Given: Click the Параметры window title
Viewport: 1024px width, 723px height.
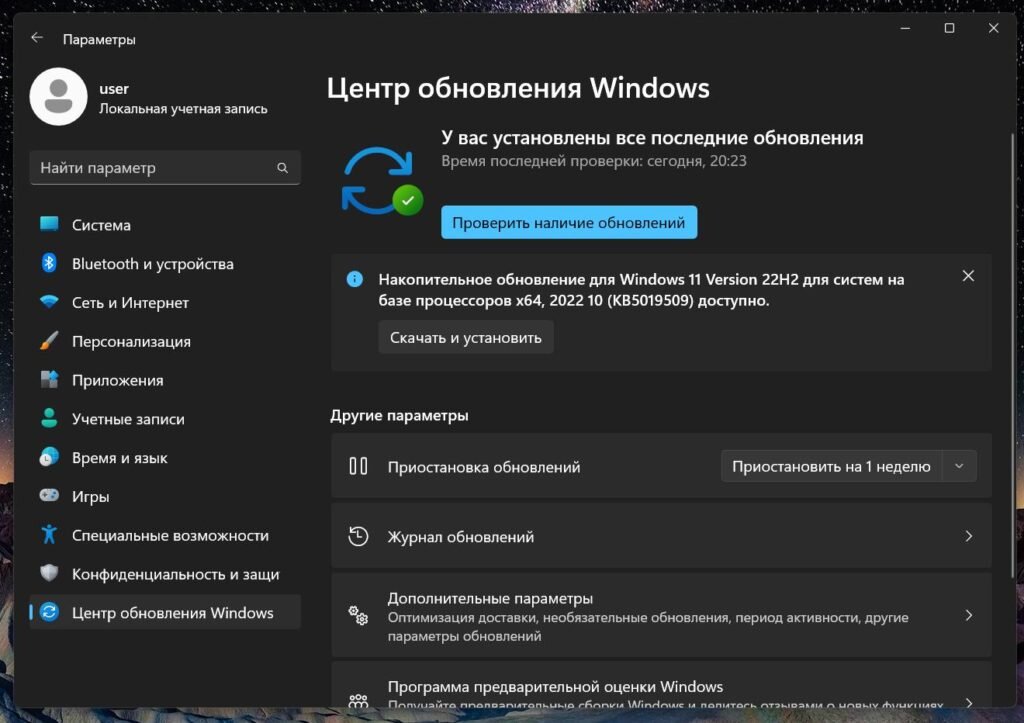Looking at the screenshot, I should (x=99, y=39).
